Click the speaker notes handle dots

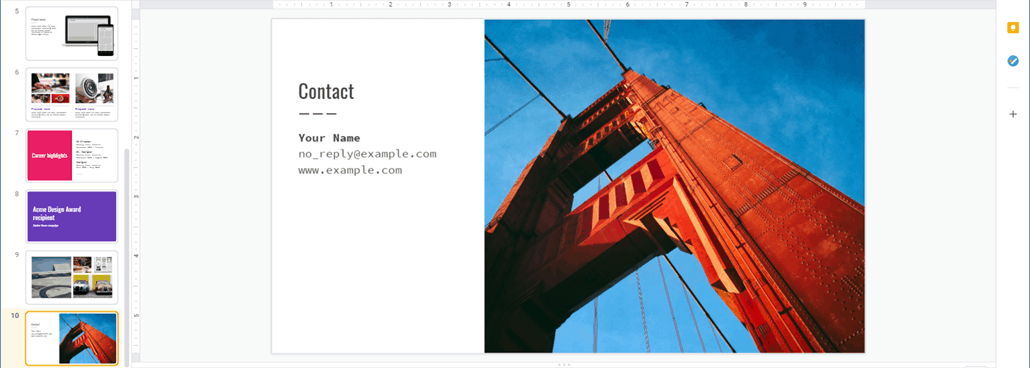click(564, 364)
